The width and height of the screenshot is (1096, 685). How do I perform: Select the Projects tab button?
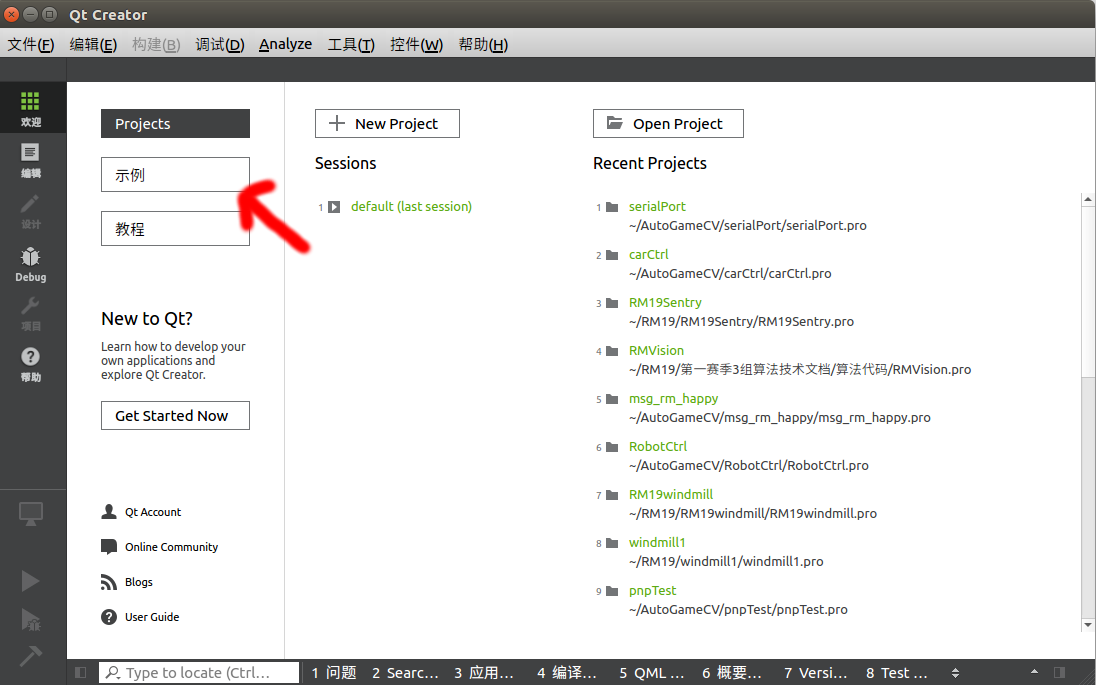[x=175, y=124]
